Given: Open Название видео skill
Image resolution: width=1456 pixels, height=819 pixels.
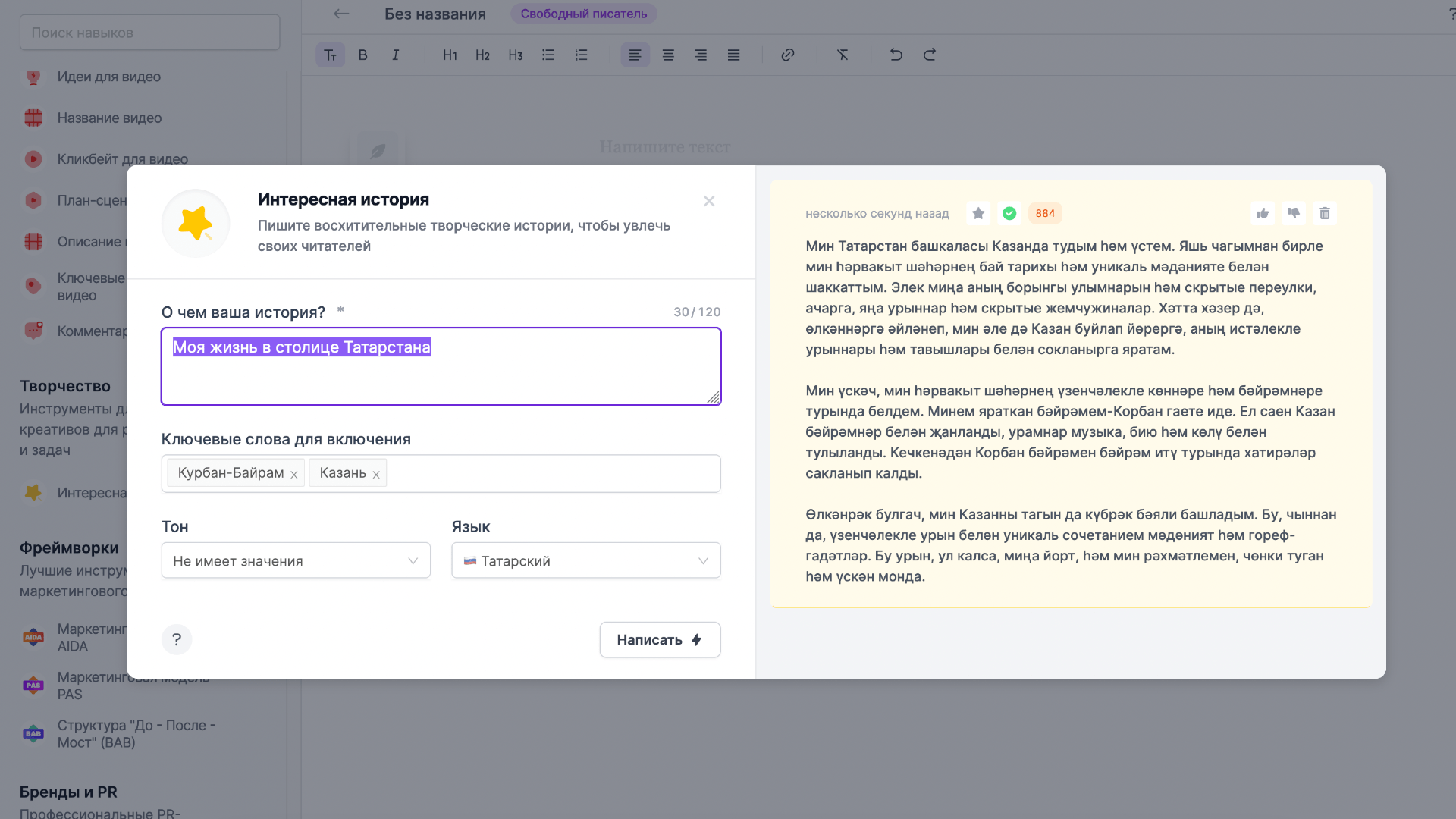Looking at the screenshot, I should 109,118.
